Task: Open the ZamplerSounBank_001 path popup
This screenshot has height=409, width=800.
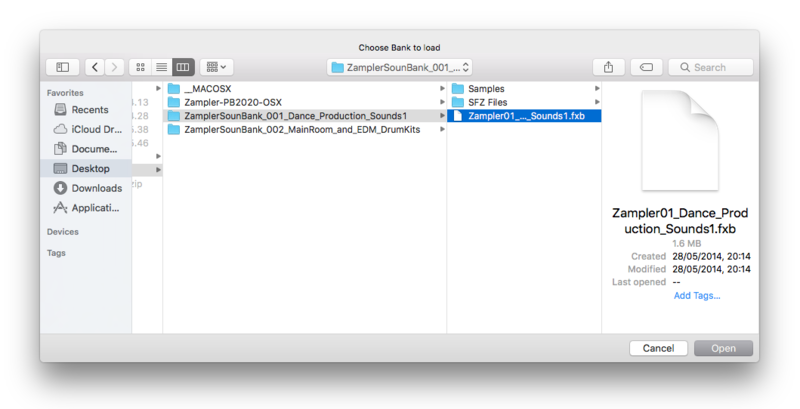Action: pyautogui.click(x=399, y=67)
